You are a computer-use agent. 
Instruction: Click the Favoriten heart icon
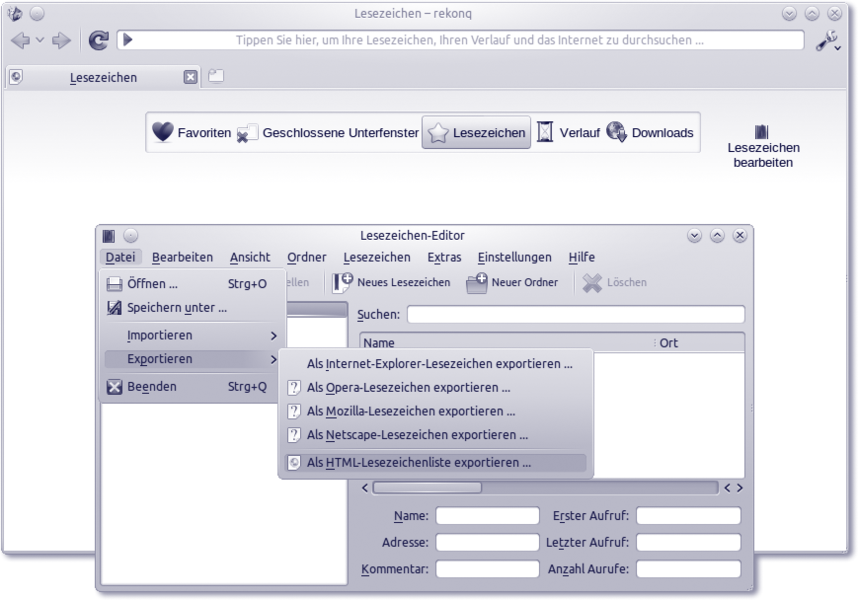(x=163, y=132)
